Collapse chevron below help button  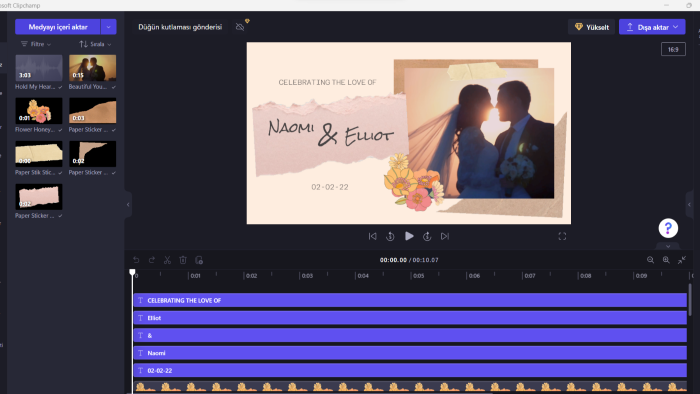point(668,246)
